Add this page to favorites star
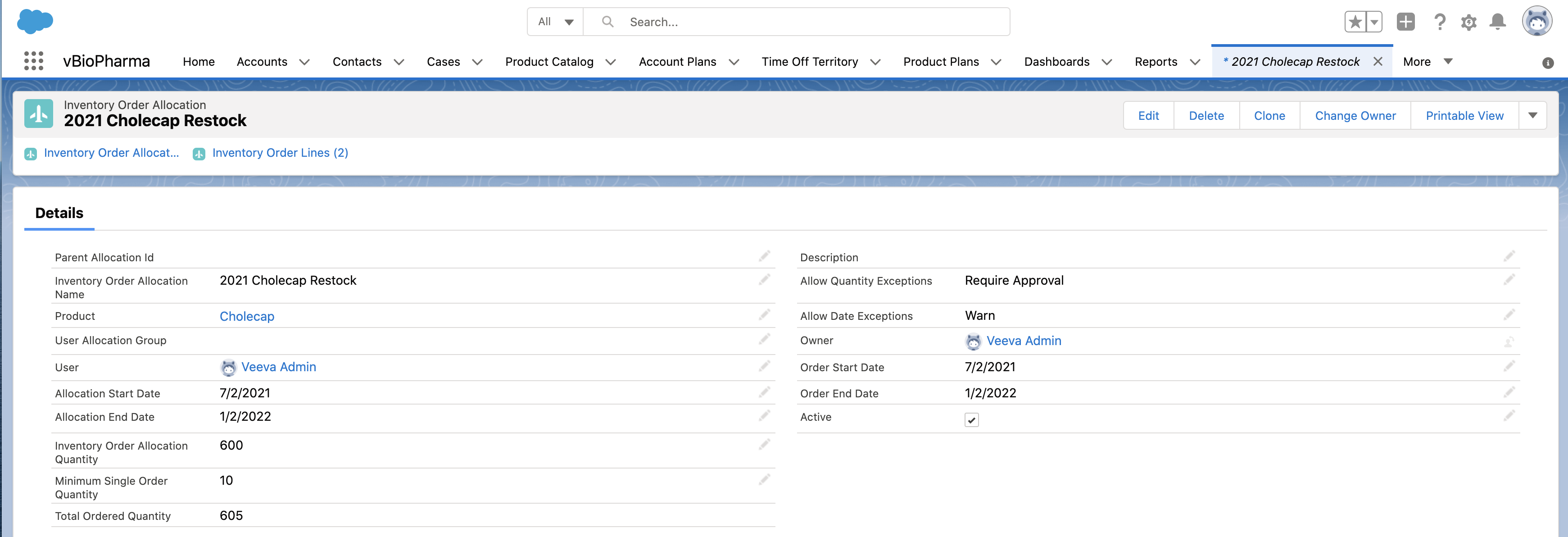Image resolution: width=1568 pixels, height=537 pixels. (1355, 22)
